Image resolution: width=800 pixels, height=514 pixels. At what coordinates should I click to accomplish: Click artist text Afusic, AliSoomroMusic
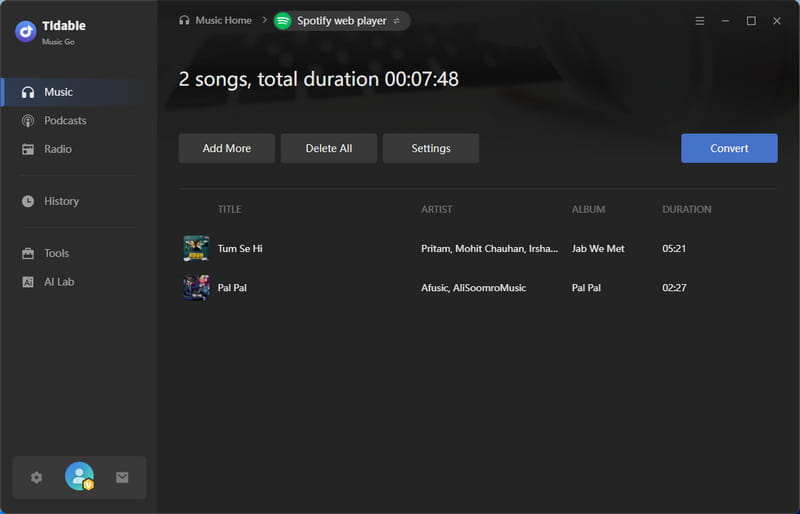click(473, 288)
